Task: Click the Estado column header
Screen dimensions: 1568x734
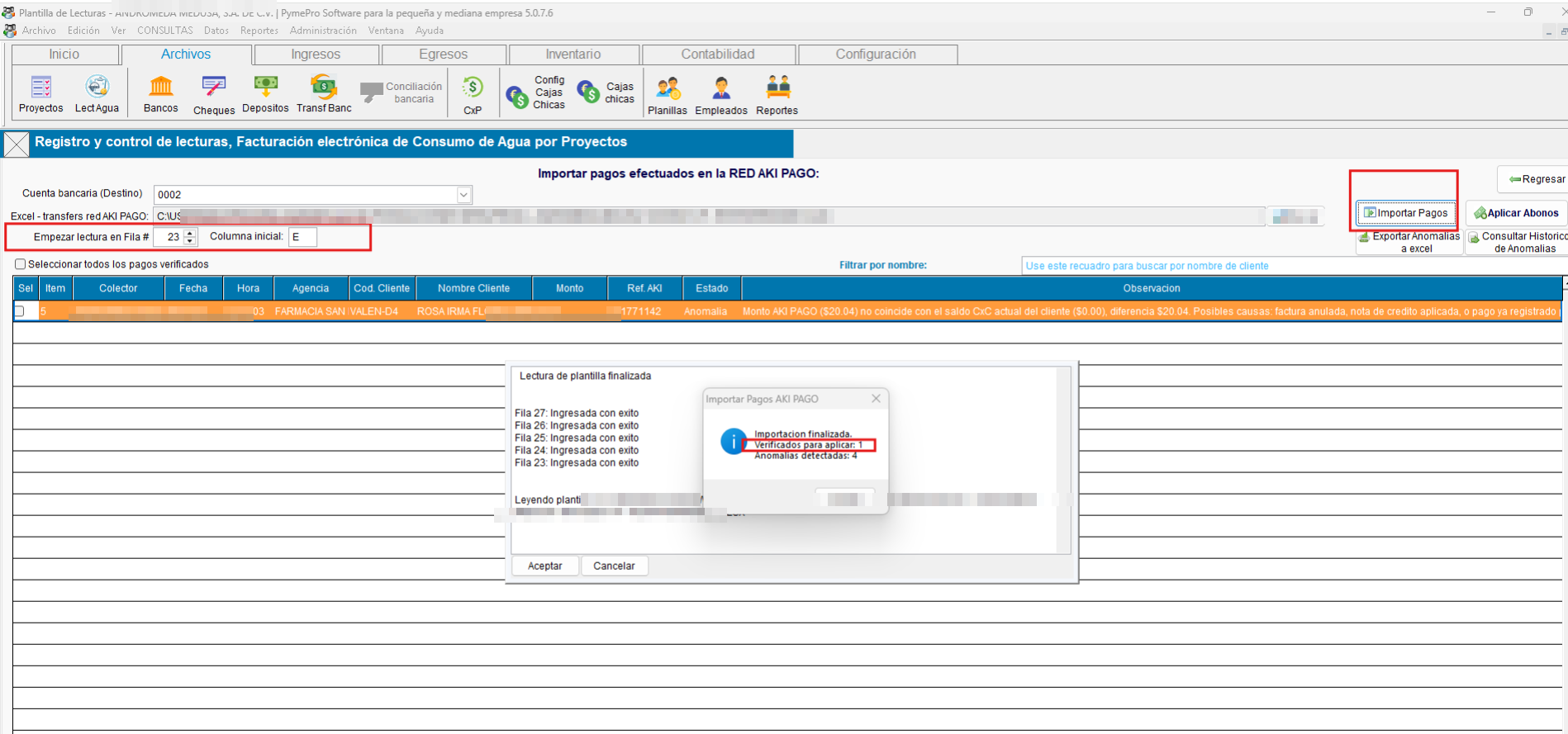Action: pos(711,288)
